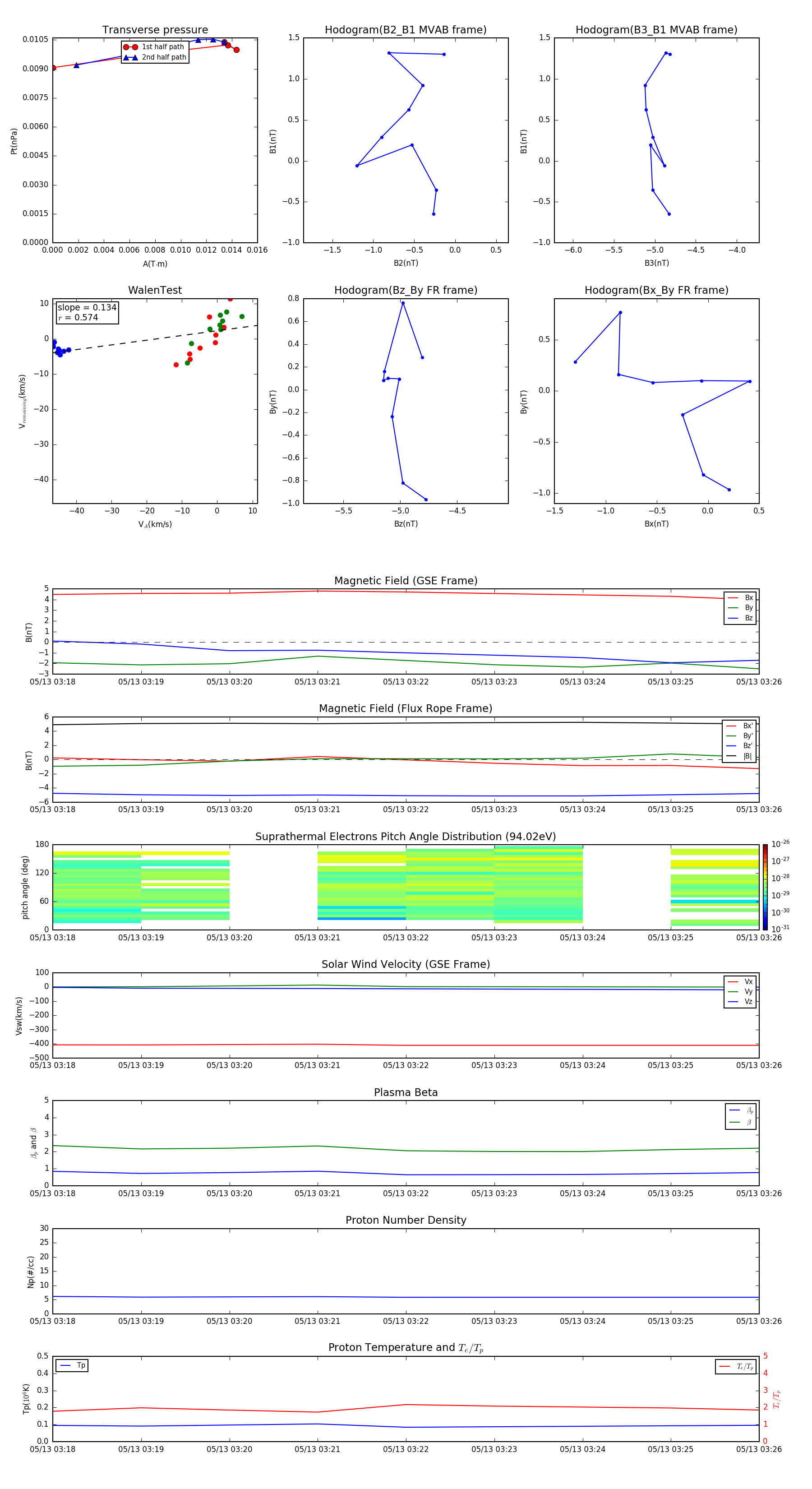Click the "Hodogram(B2_B1 MVAB frame)" title
Viewport: 812px width, 1489px height.
pos(406,30)
